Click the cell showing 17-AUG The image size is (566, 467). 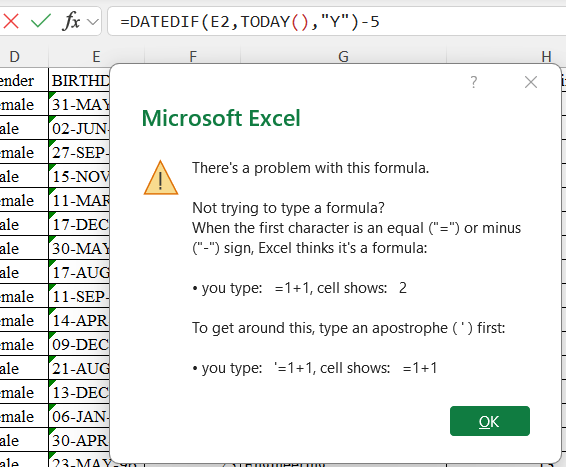pos(79,272)
